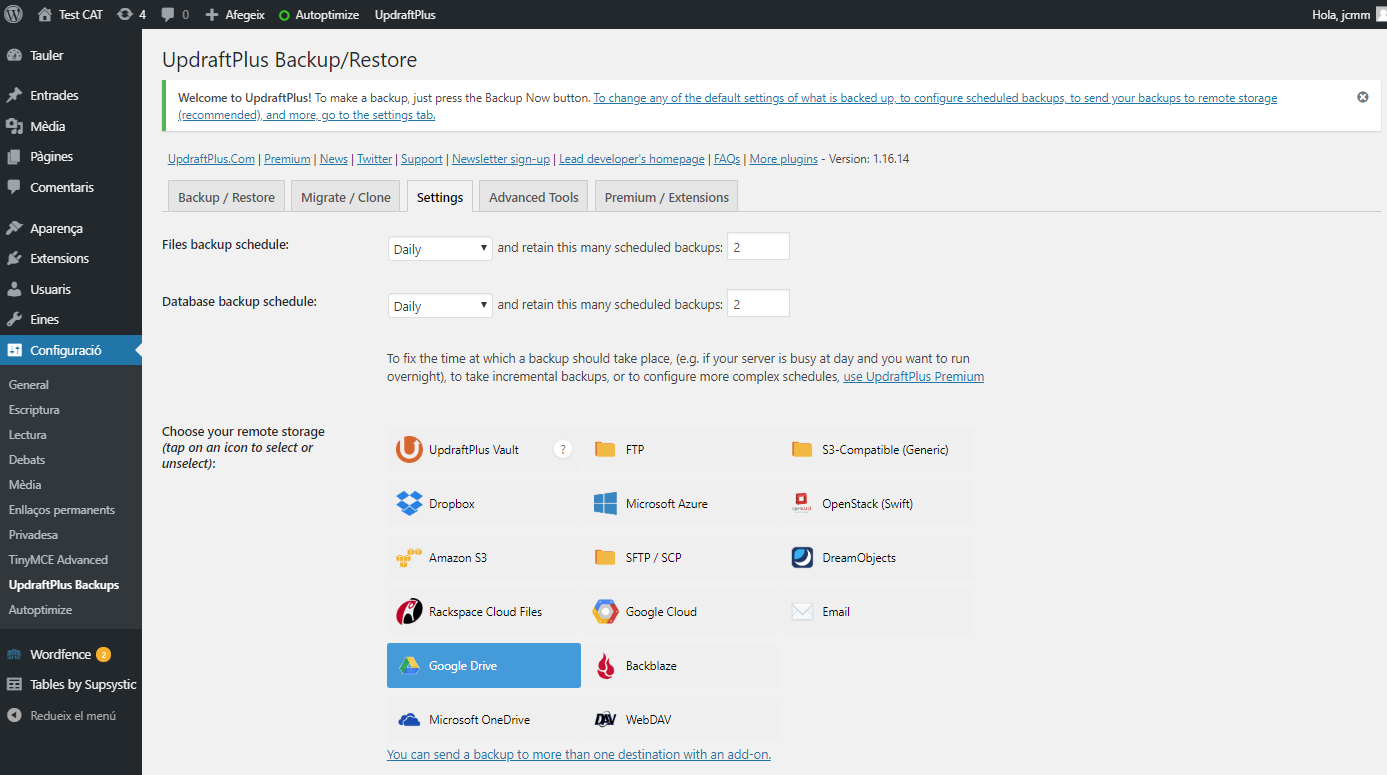Collapse the menu with Redueix el menú
The image size is (1387, 775).
[x=71, y=715]
